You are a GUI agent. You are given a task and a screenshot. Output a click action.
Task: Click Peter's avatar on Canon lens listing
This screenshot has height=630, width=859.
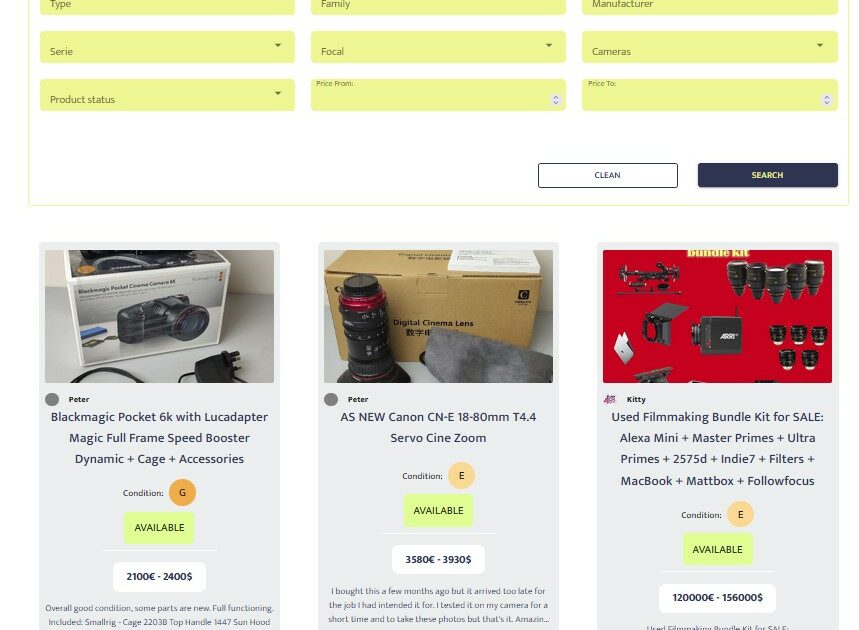tap(331, 399)
